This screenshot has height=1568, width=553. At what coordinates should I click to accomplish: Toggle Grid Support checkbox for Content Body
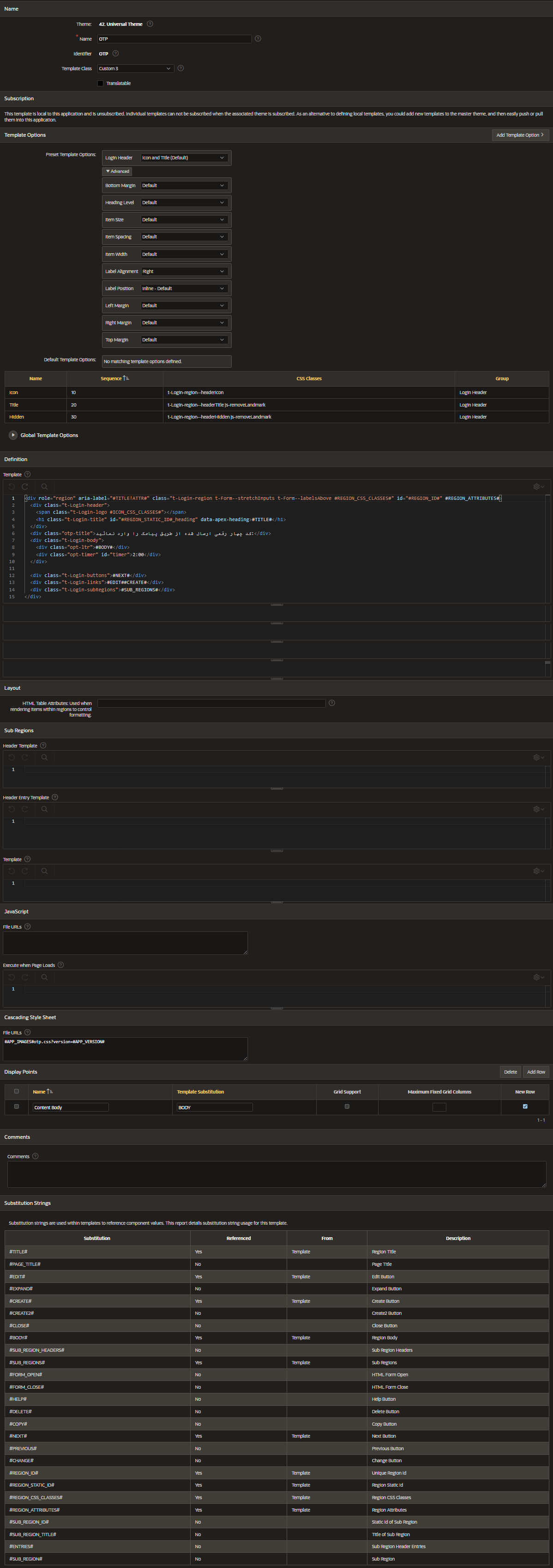pos(347,1106)
